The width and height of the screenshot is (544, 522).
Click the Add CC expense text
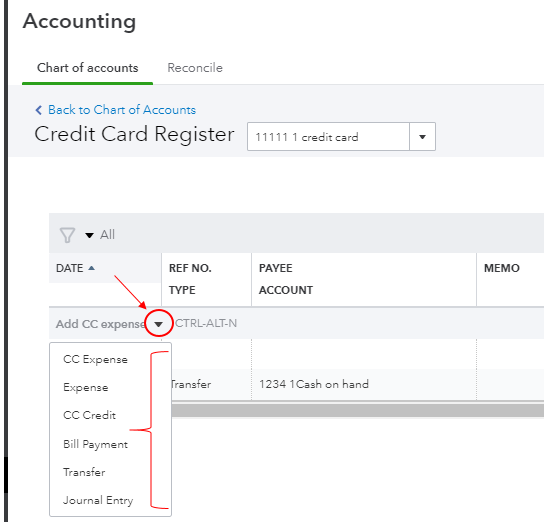point(100,324)
